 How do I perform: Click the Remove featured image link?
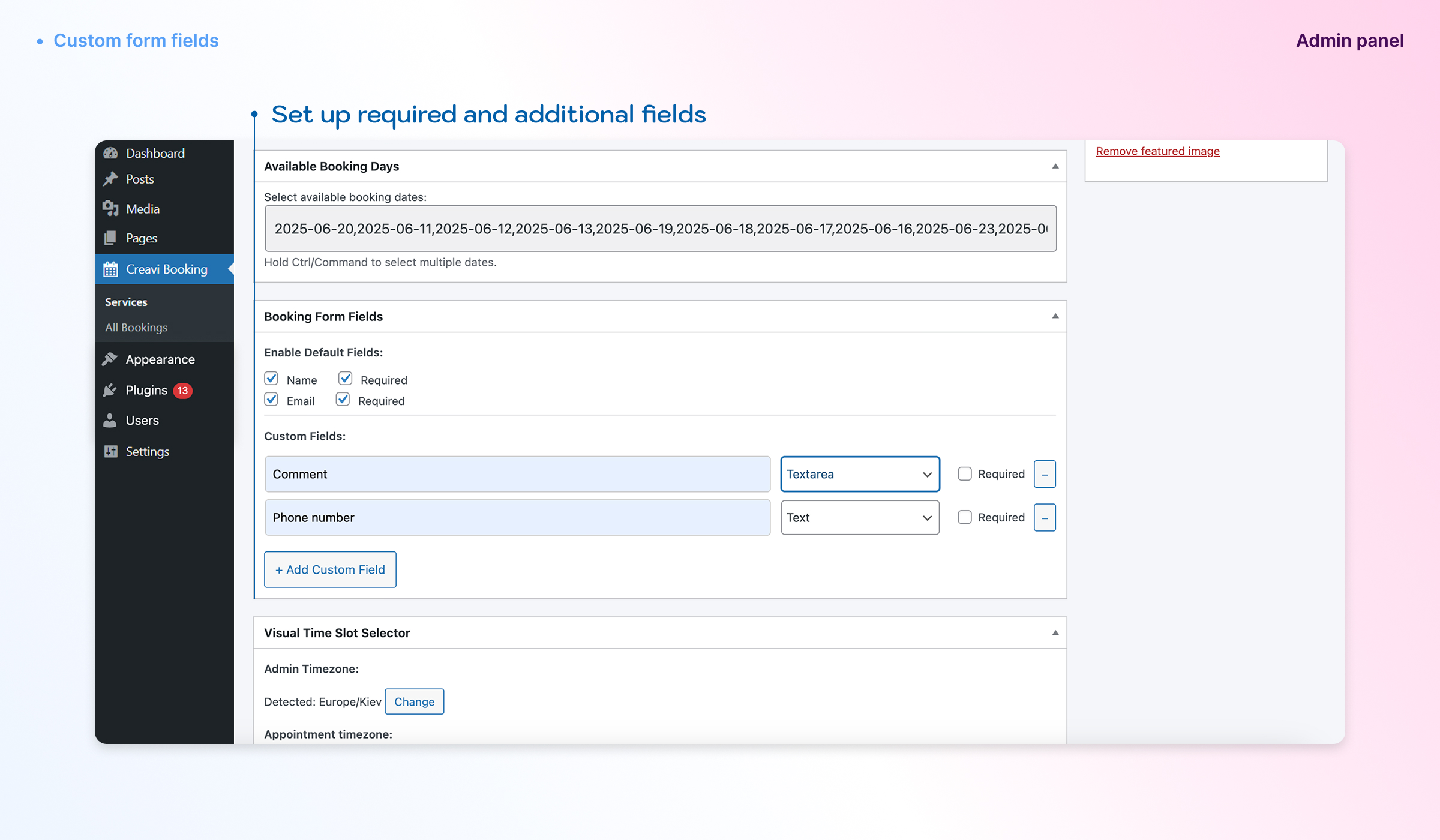[1157, 151]
